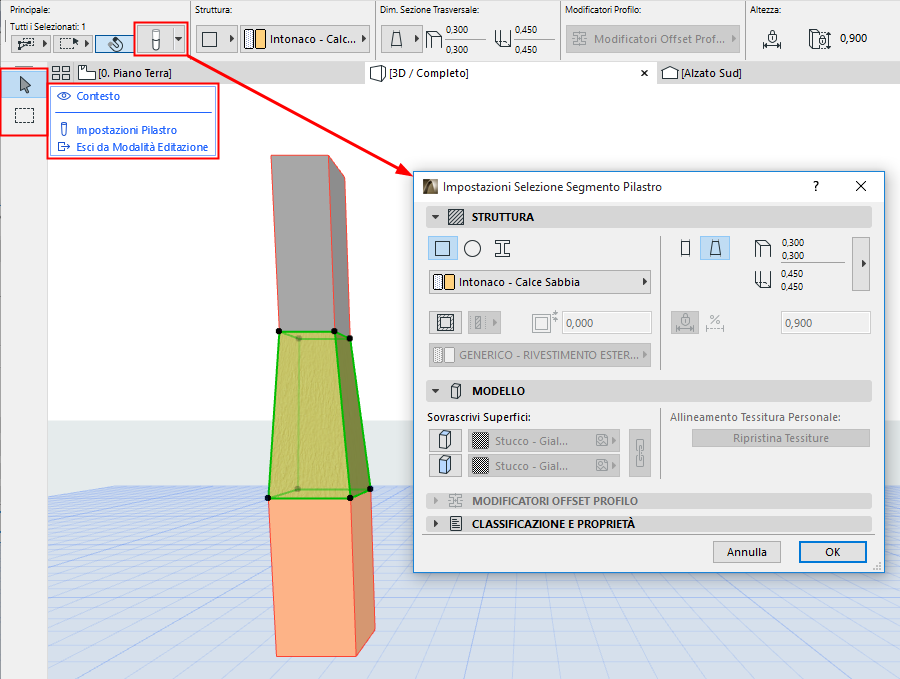This screenshot has height=679, width=900.
Task: Select complex profile structure in the dialog
Action: pos(502,249)
